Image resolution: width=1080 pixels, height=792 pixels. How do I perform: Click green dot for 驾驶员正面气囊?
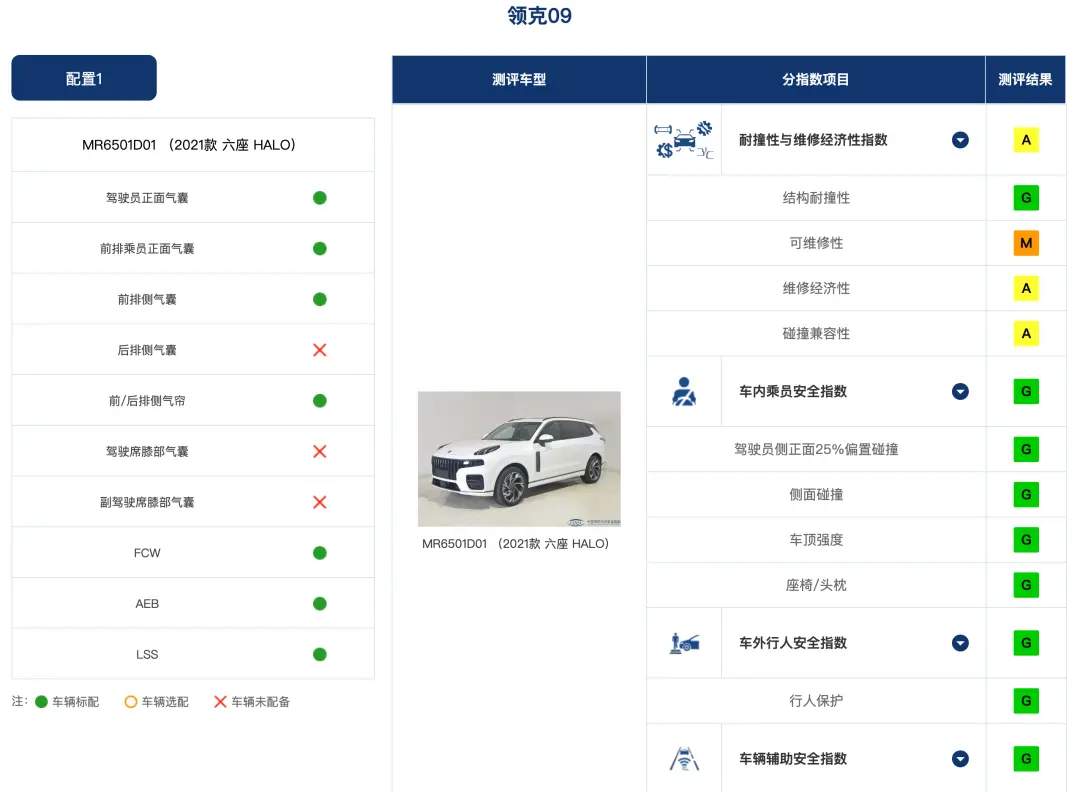320,198
